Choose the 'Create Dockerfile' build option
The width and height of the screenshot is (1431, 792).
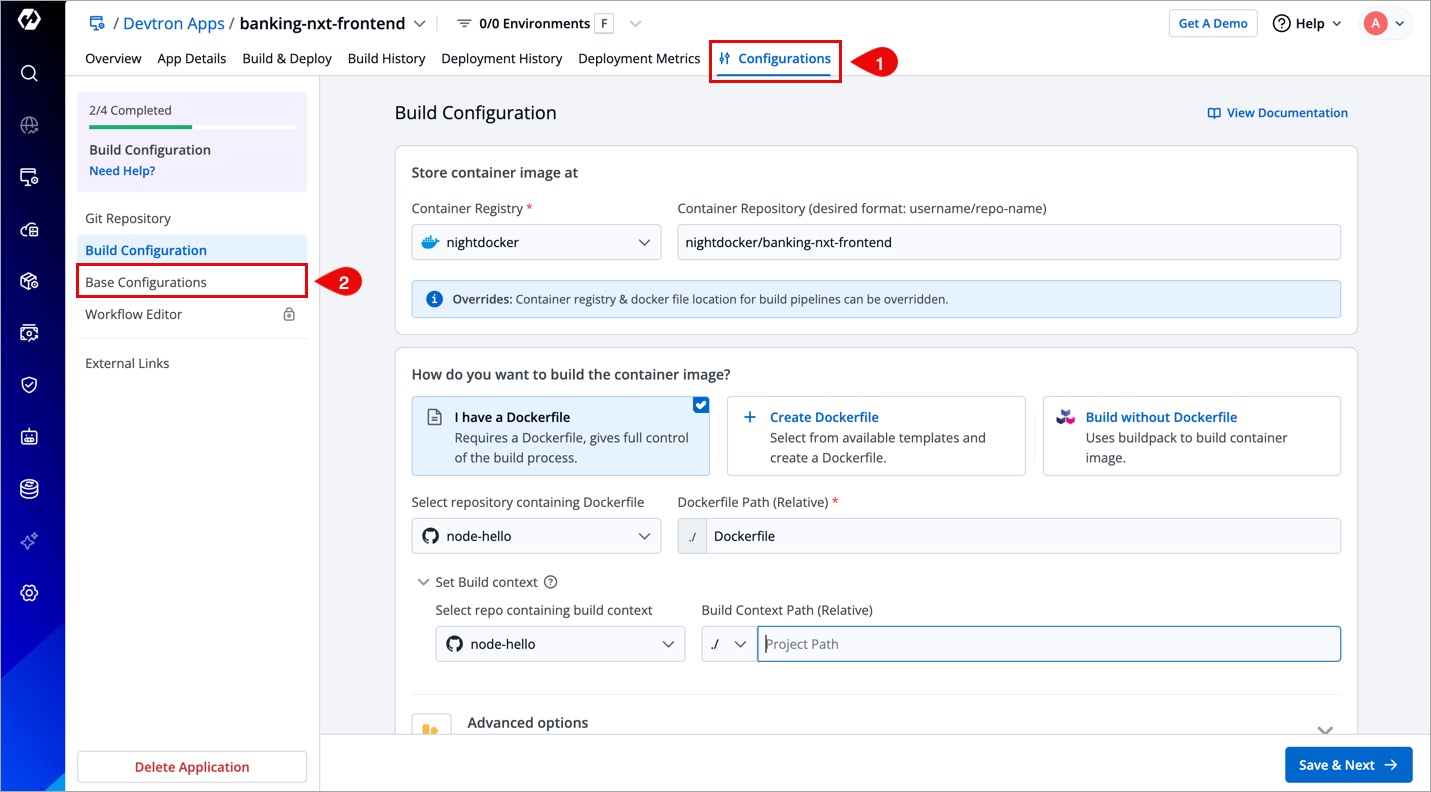point(875,436)
